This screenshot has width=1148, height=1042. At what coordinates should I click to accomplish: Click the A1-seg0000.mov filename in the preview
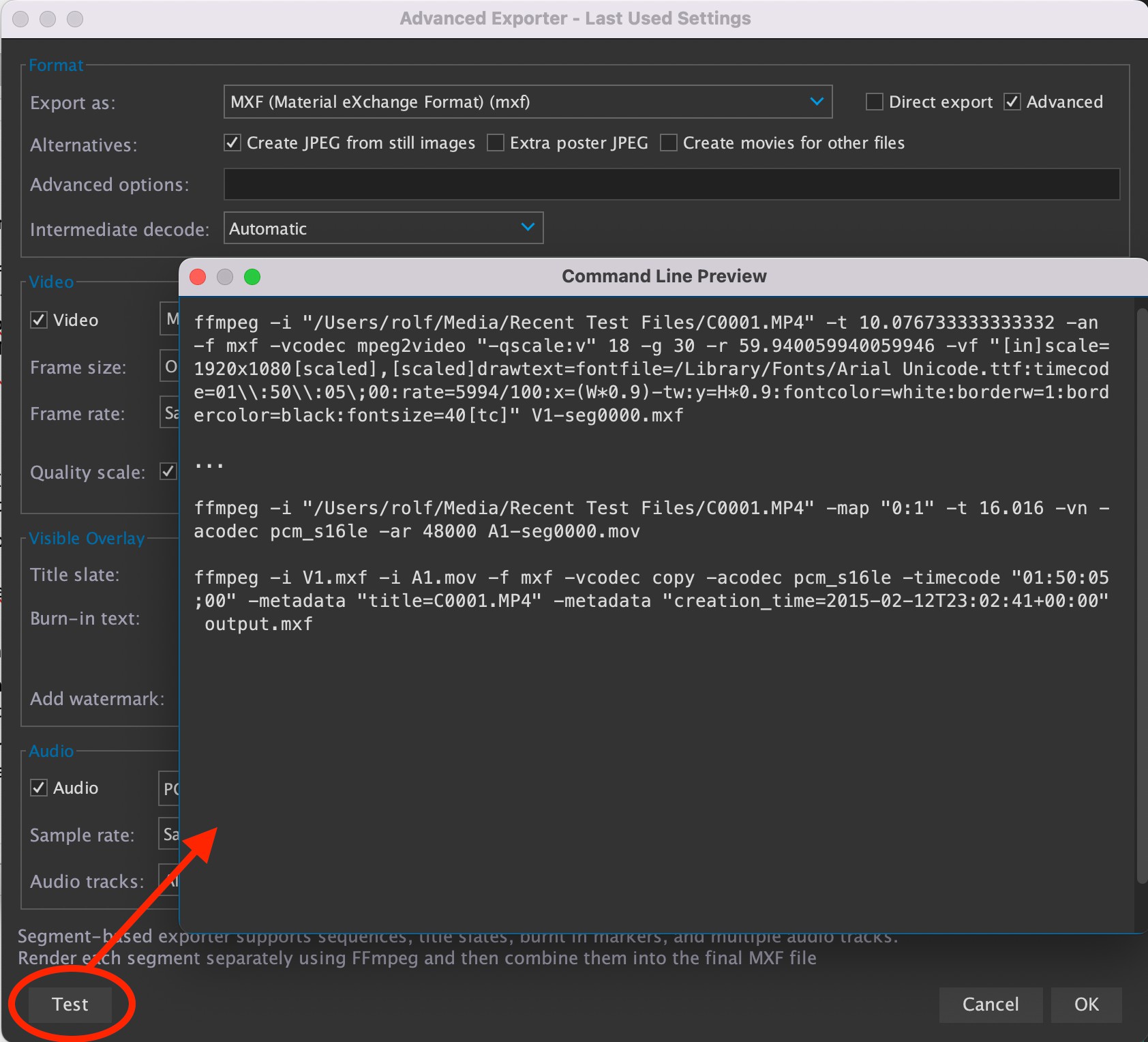[x=564, y=531]
